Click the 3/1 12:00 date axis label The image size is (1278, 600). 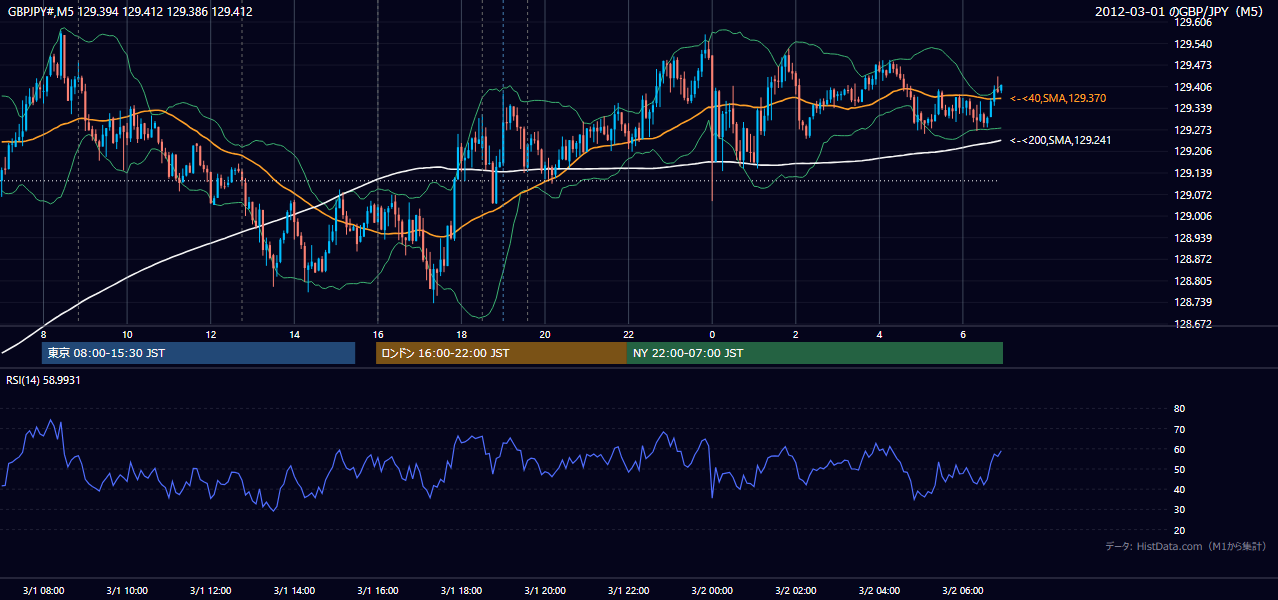pyautogui.click(x=210, y=590)
